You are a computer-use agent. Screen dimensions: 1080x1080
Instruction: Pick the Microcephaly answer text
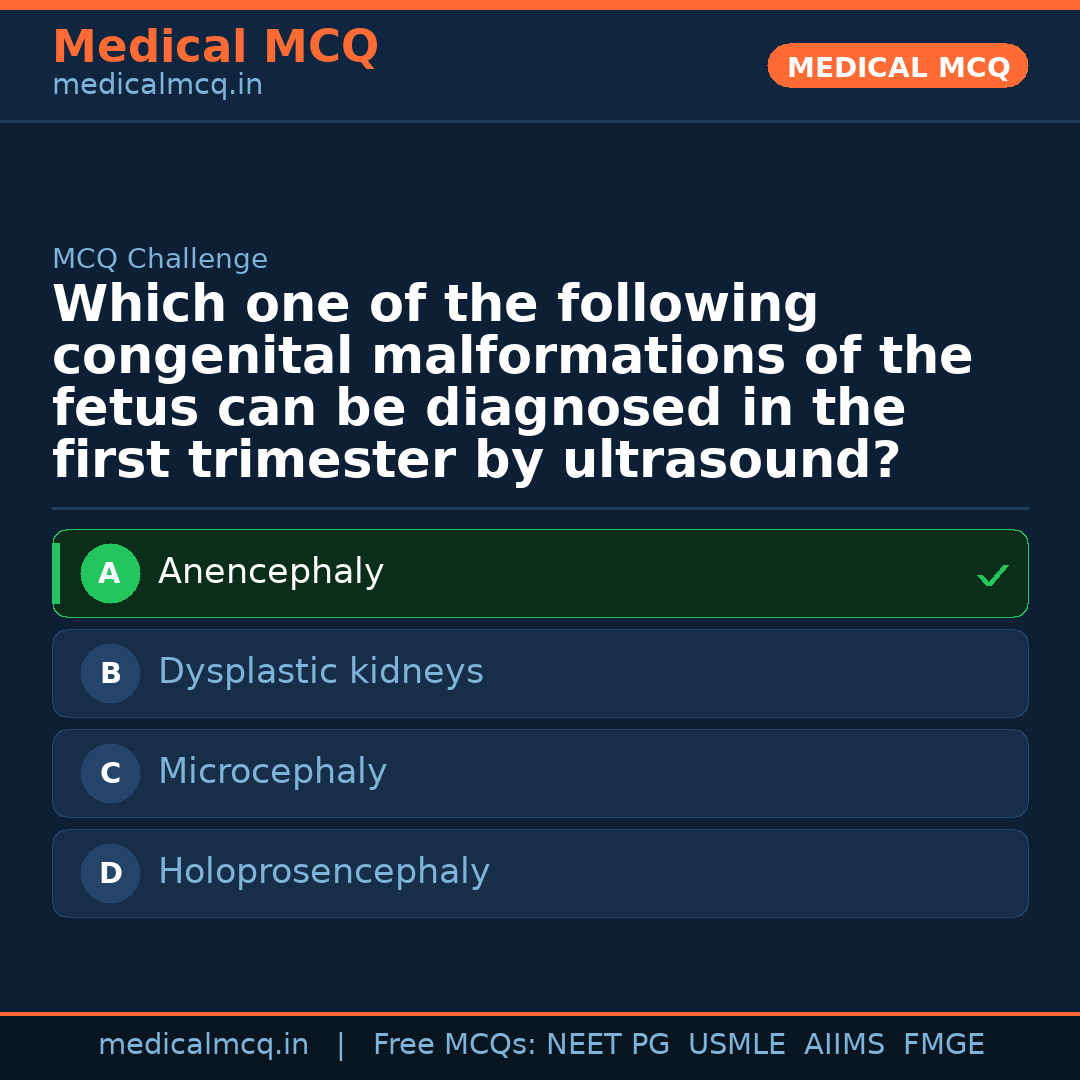272,772
